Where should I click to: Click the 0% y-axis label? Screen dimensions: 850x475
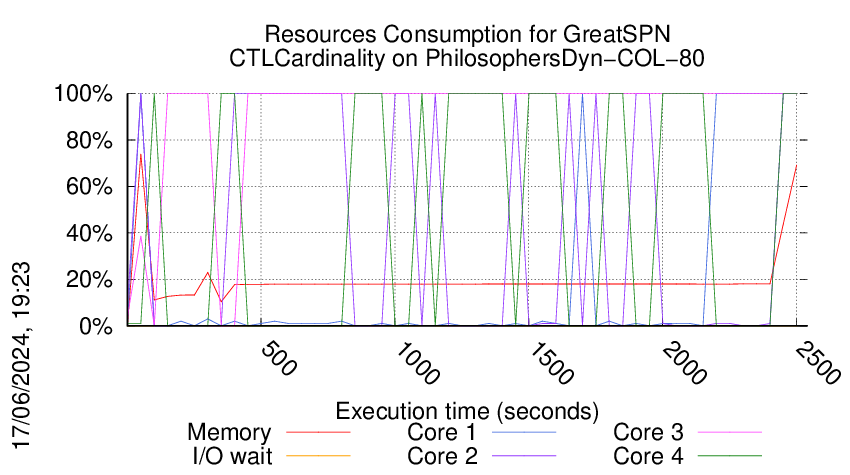96,326
